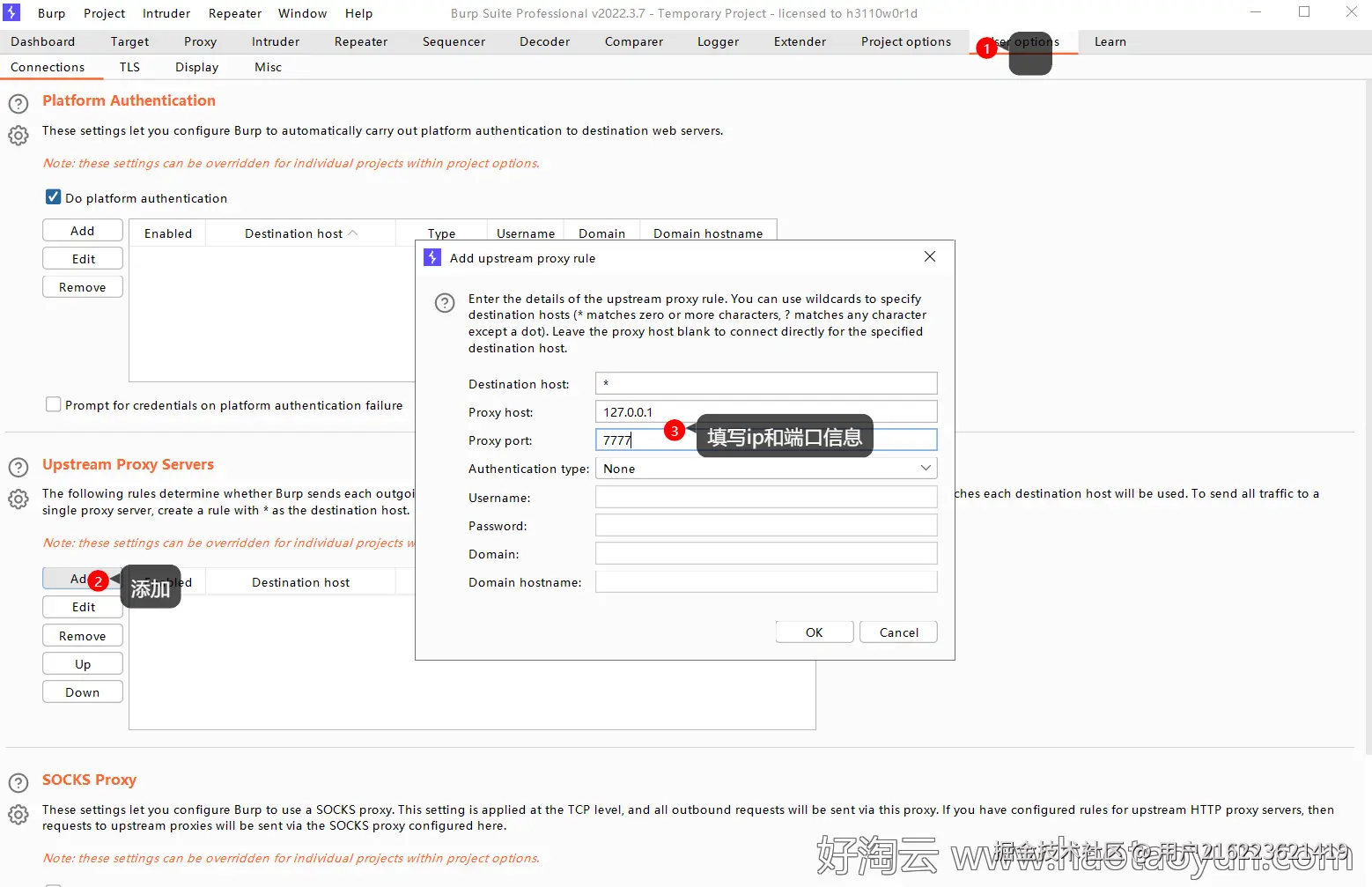Switch to Target tab
This screenshot has width=1372, height=887.
pyautogui.click(x=129, y=41)
